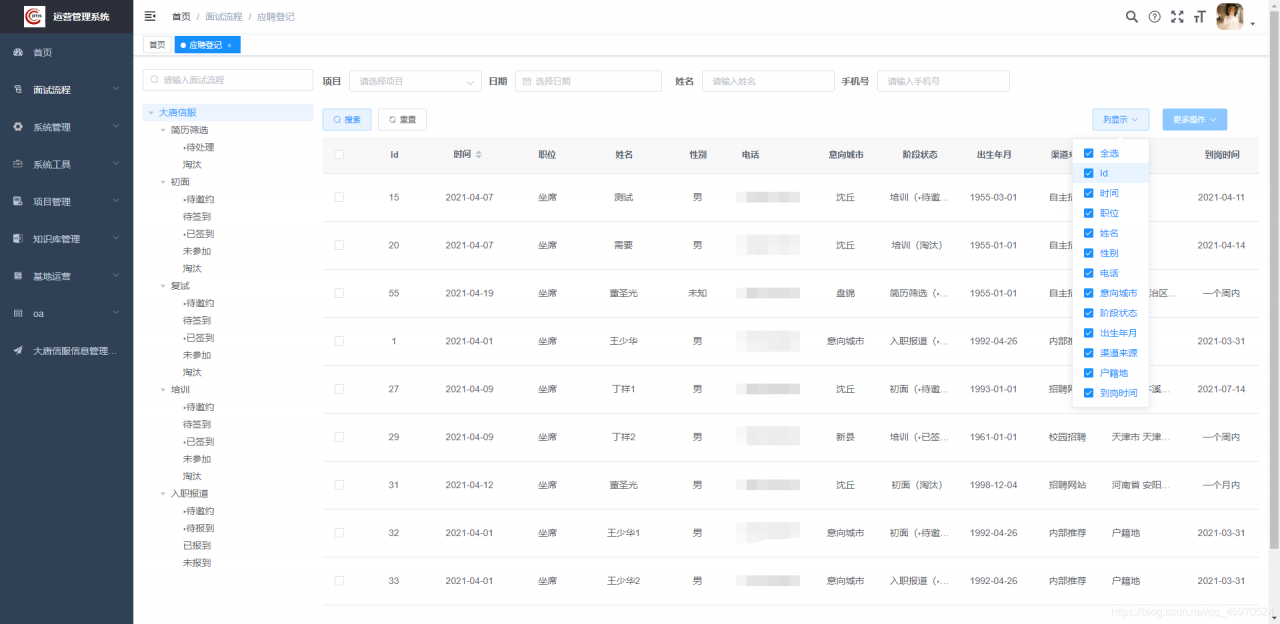
Task: Focus the 请输入面试流程 search field
Action: (x=228, y=80)
